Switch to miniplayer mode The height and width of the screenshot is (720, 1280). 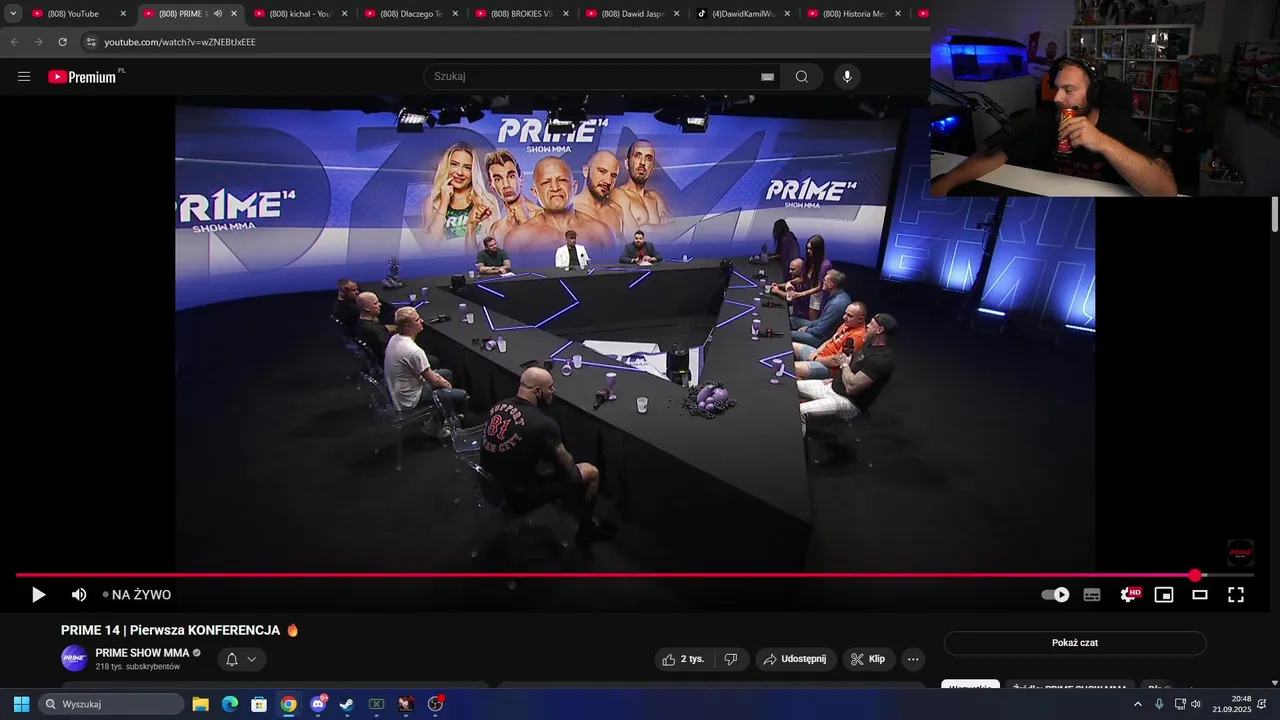click(1164, 595)
